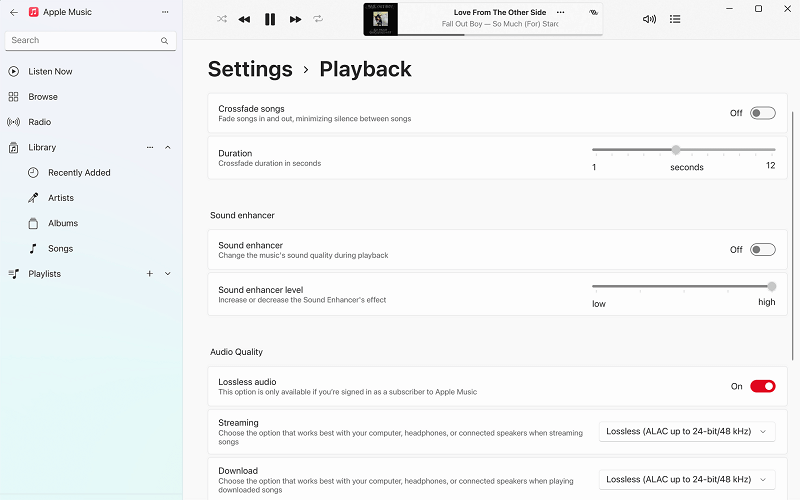Click the Sound enhancer level slider handle

coord(771,286)
